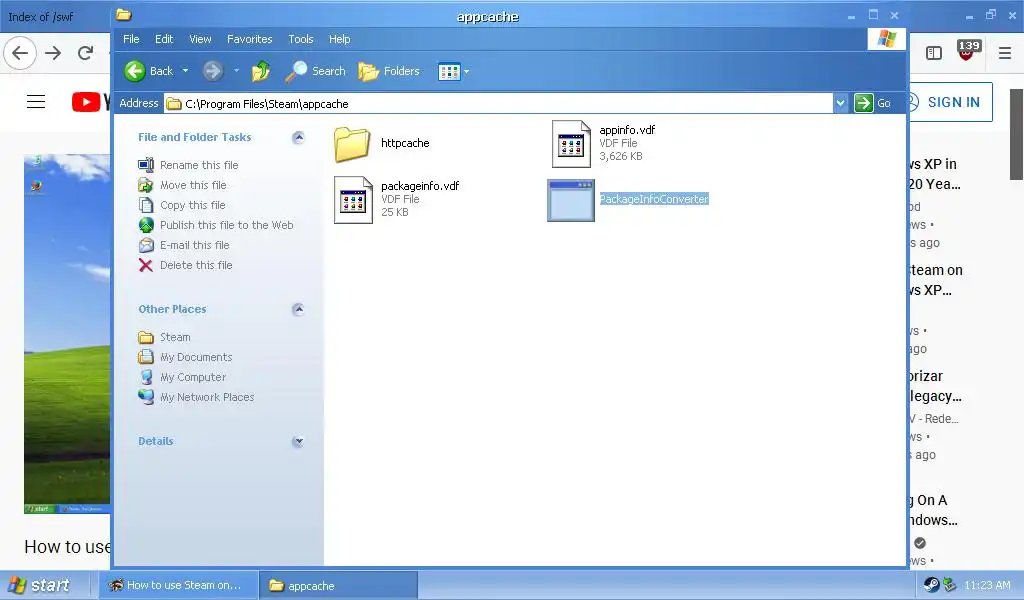Screen dimensions: 1024x600
Task: Click the YouTube logo
Action: coord(91,102)
